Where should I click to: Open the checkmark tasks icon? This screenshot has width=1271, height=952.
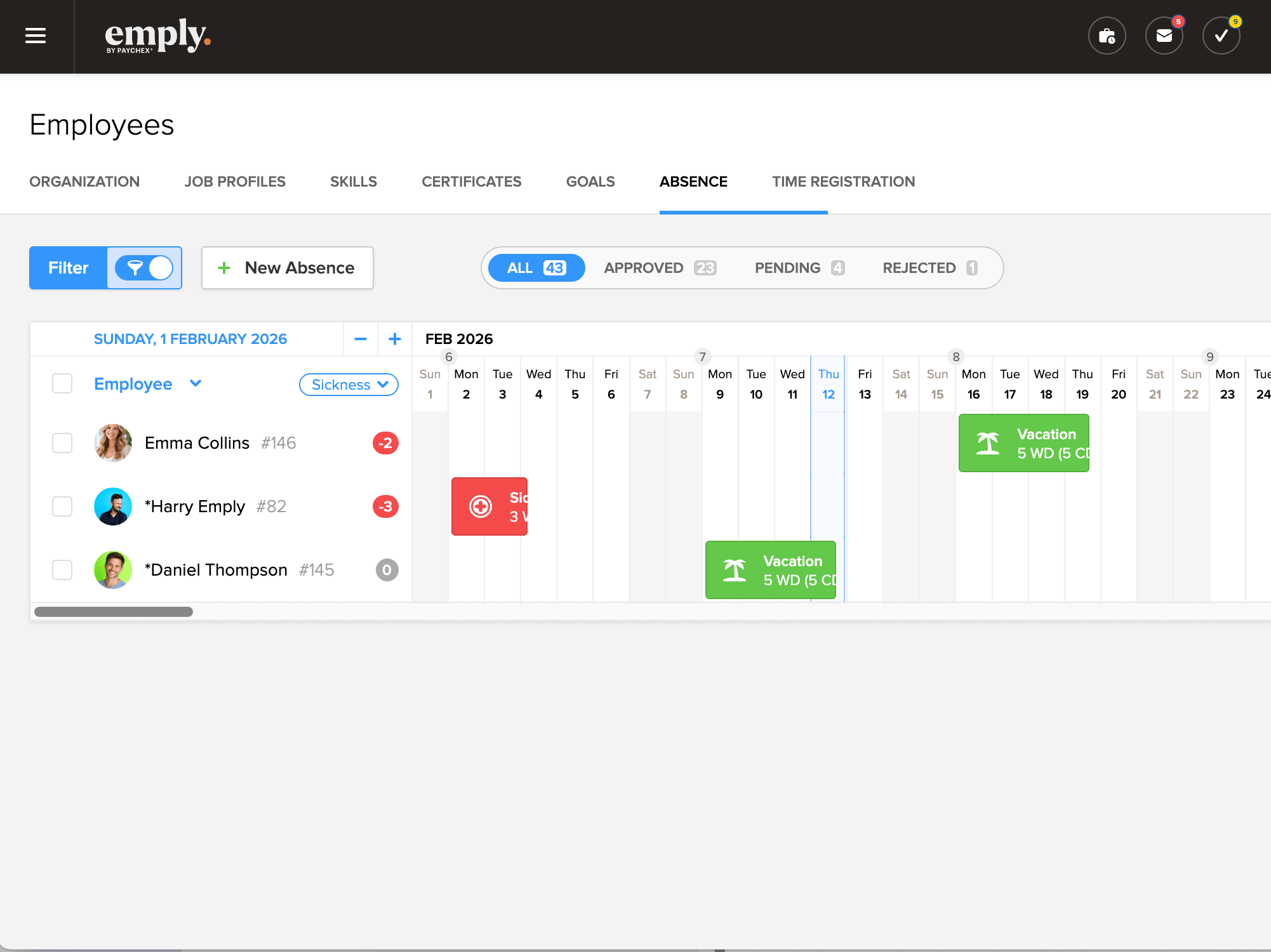click(x=1221, y=36)
